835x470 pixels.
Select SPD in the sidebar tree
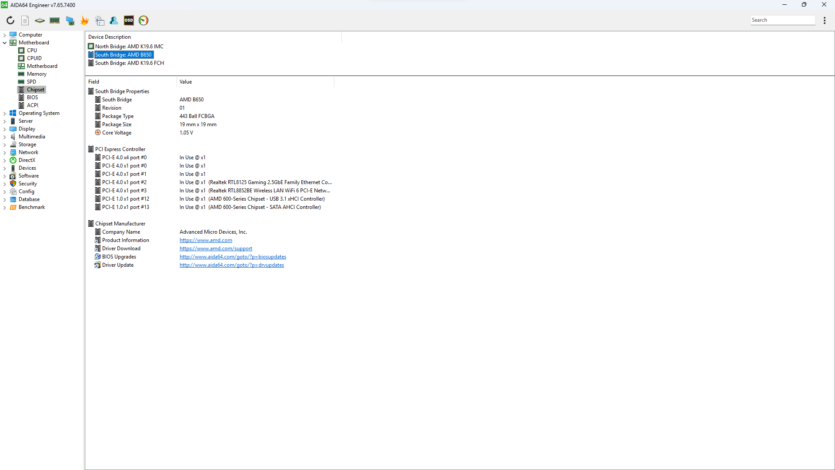(31, 82)
